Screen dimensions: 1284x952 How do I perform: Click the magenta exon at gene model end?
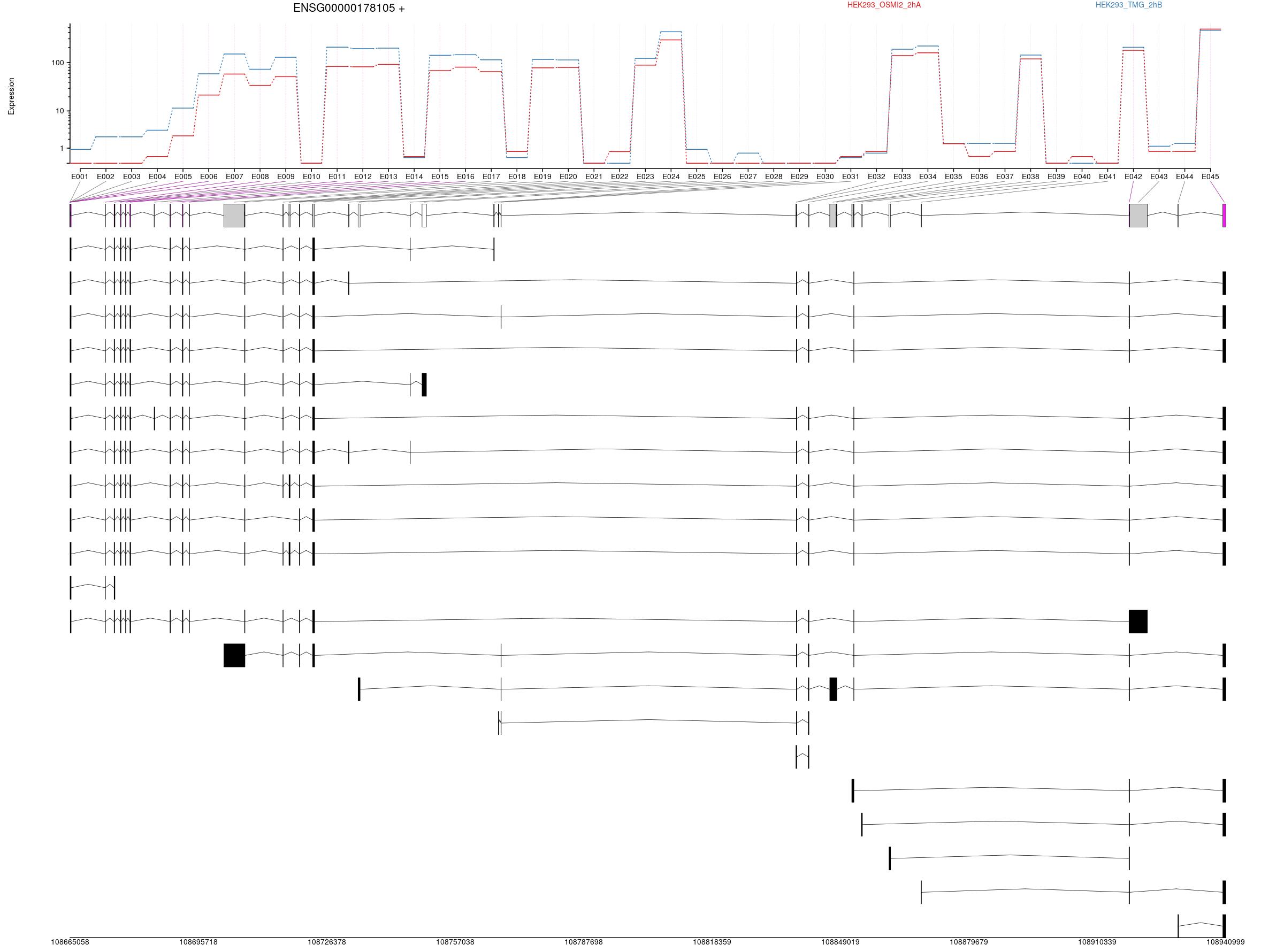click(x=1224, y=216)
